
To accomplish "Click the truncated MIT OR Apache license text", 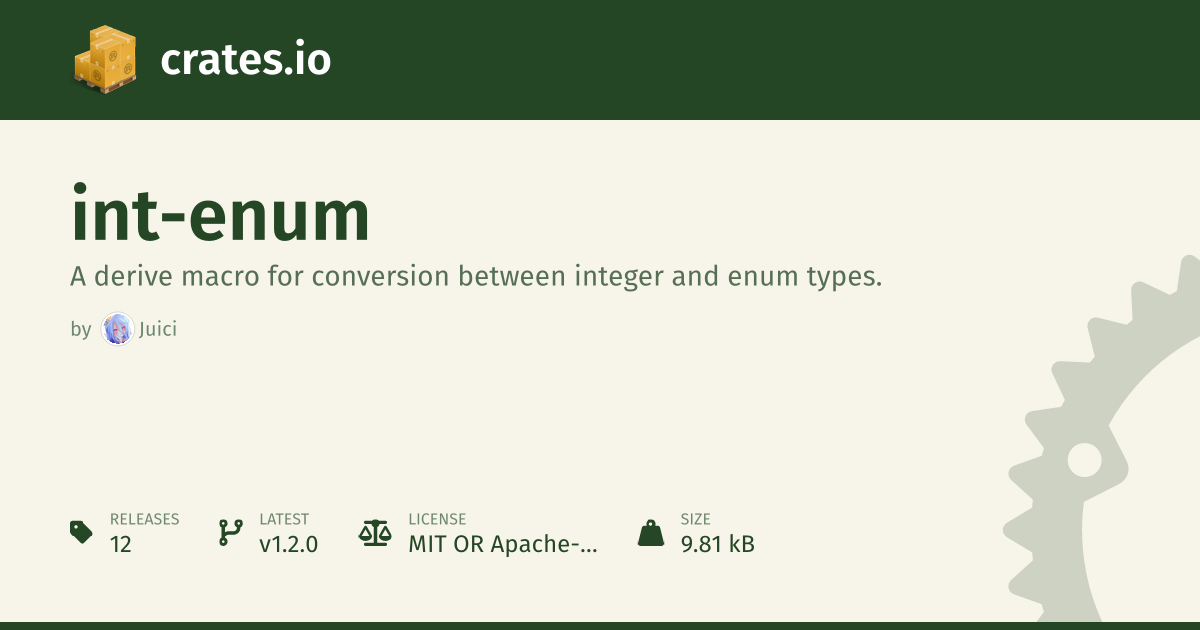I will [x=503, y=545].
